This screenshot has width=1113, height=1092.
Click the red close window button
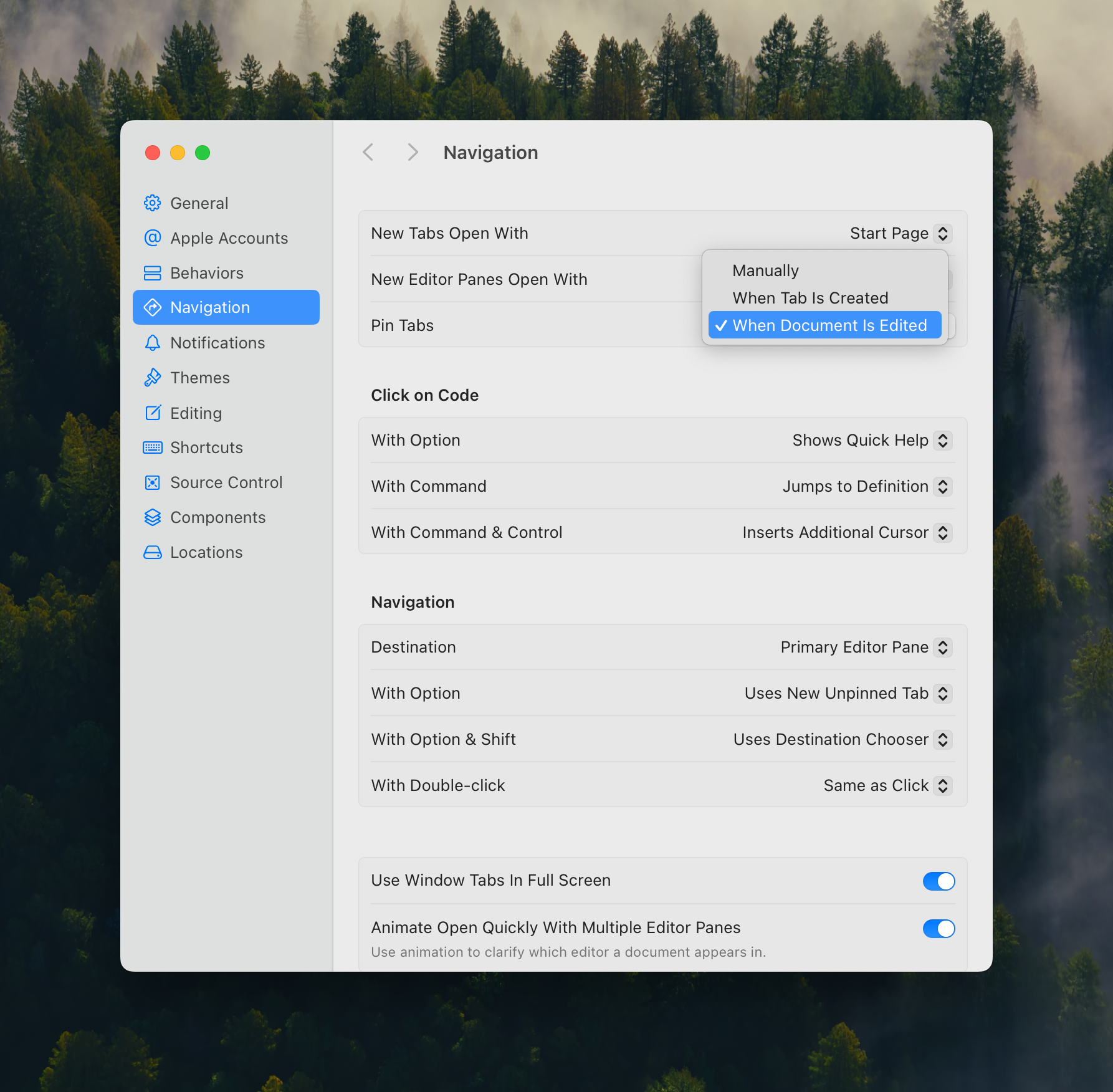pyautogui.click(x=153, y=153)
